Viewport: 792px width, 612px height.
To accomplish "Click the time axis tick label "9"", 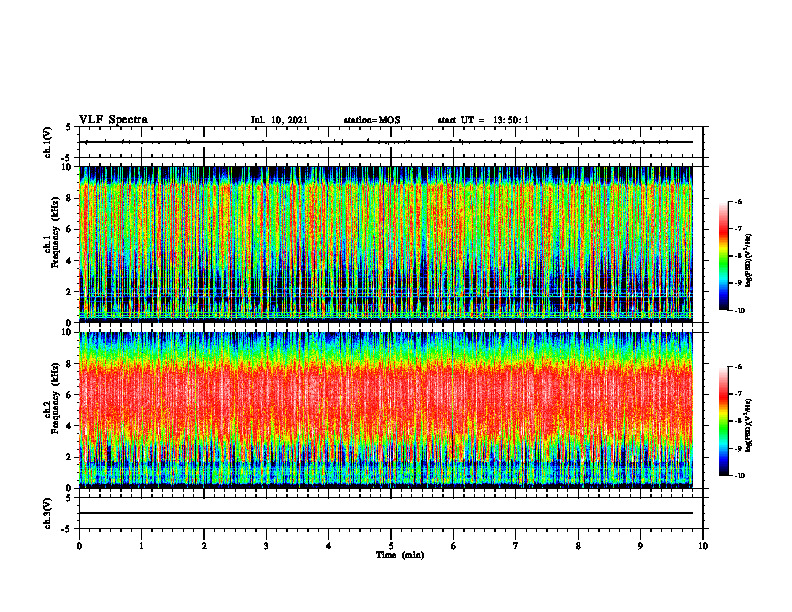I will (x=640, y=546).
